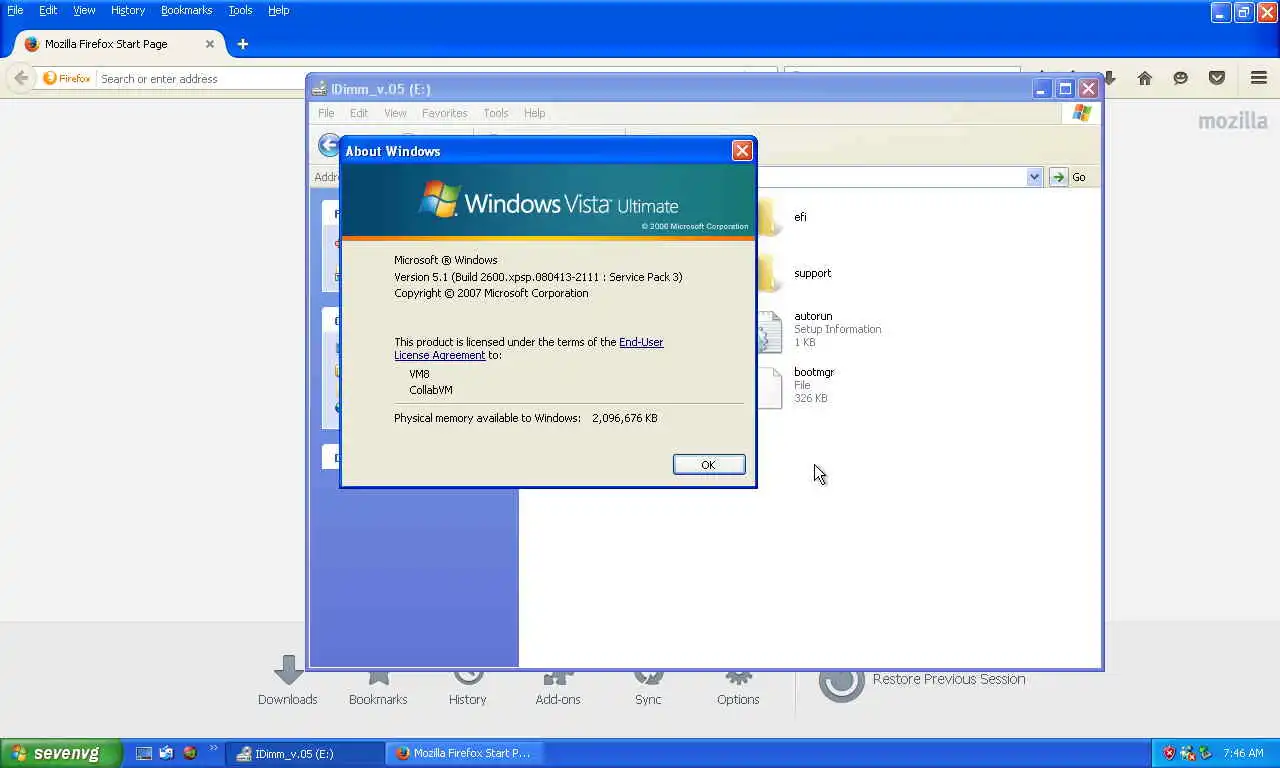
Task: Open the Firefox hamburger menu
Action: [x=1259, y=78]
